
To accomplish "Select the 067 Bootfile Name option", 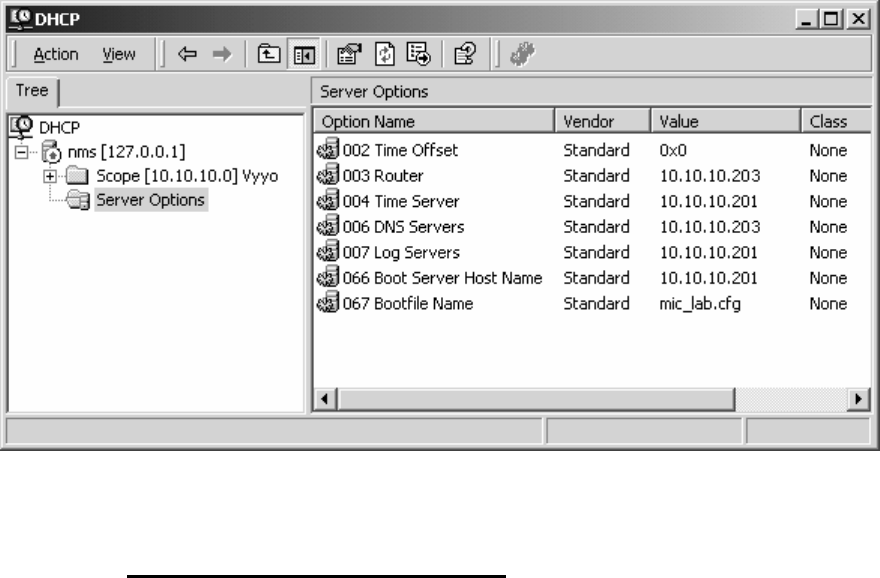I will coord(407,304).
